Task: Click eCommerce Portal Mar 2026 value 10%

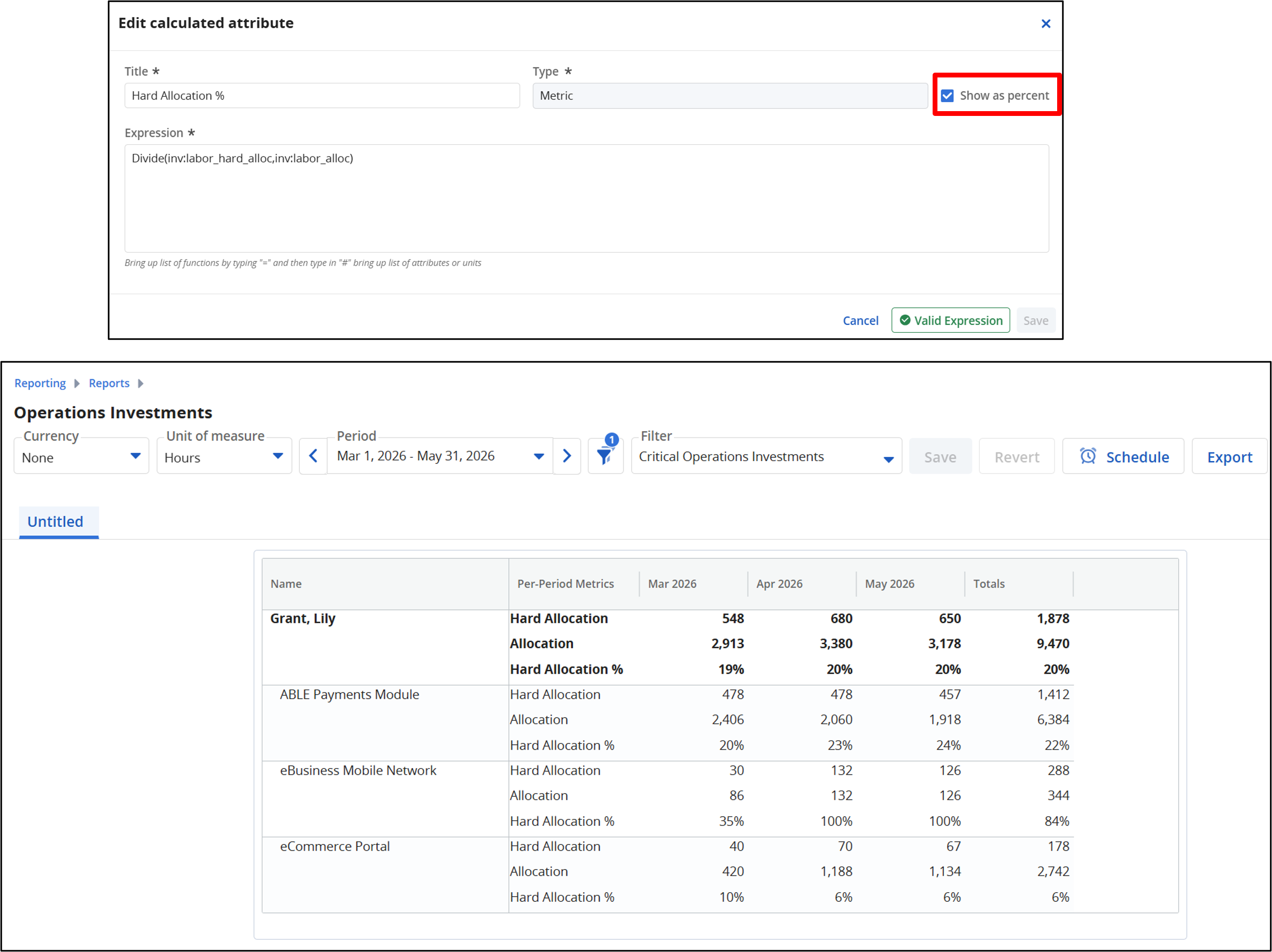Action: coord(731,898)
